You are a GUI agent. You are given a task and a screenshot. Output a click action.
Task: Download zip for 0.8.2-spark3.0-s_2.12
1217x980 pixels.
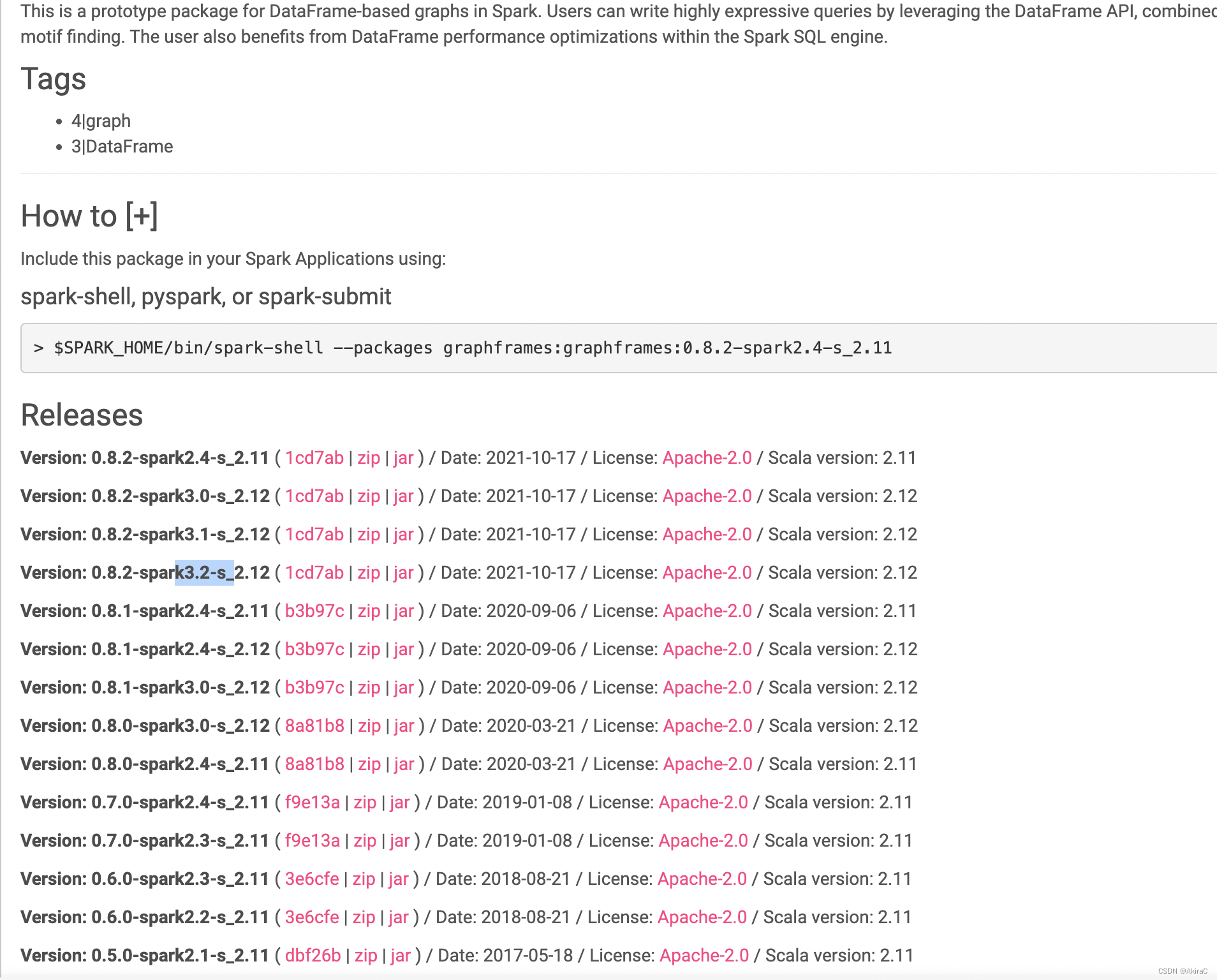369,496
